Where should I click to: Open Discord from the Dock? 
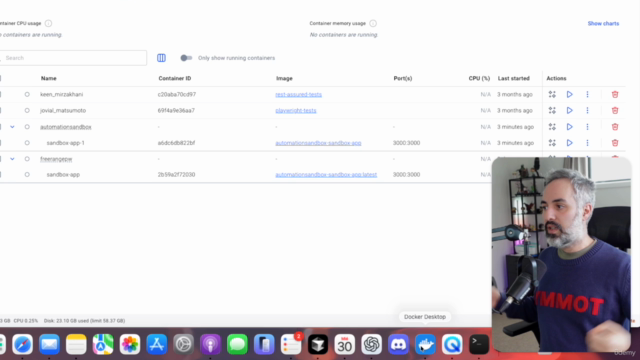pos(398,344)
